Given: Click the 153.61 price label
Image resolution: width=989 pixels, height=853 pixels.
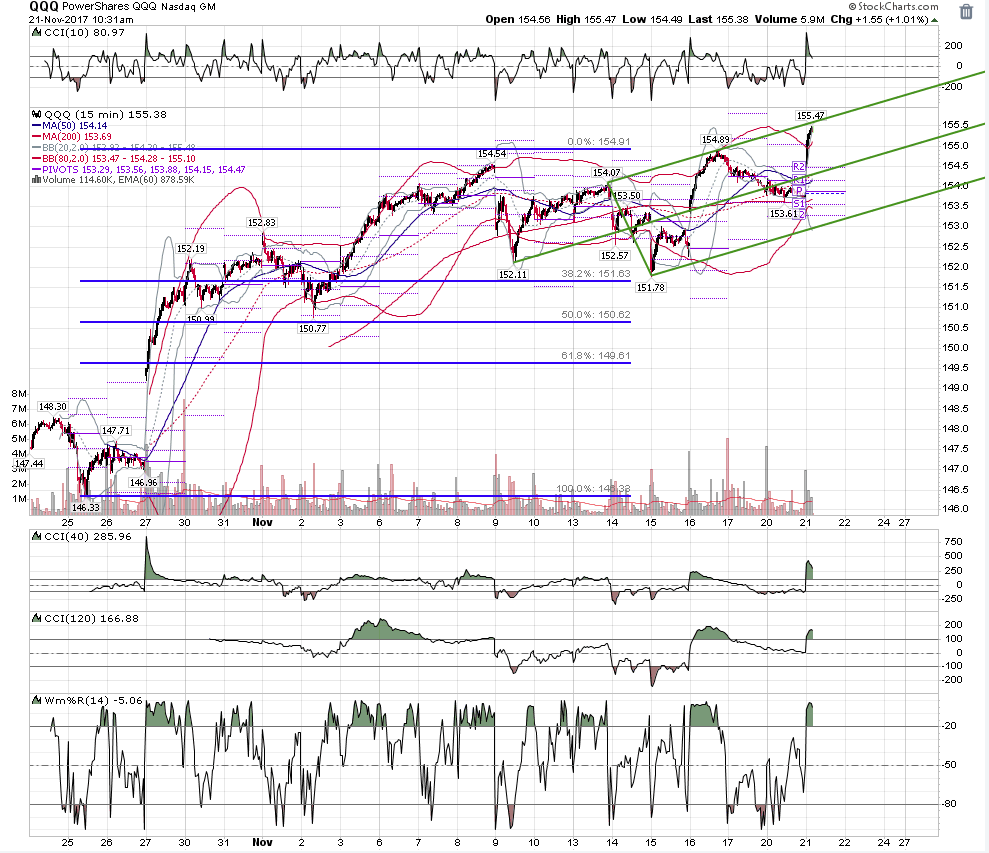Looking at the screenshot, I should tap(784, 213).
